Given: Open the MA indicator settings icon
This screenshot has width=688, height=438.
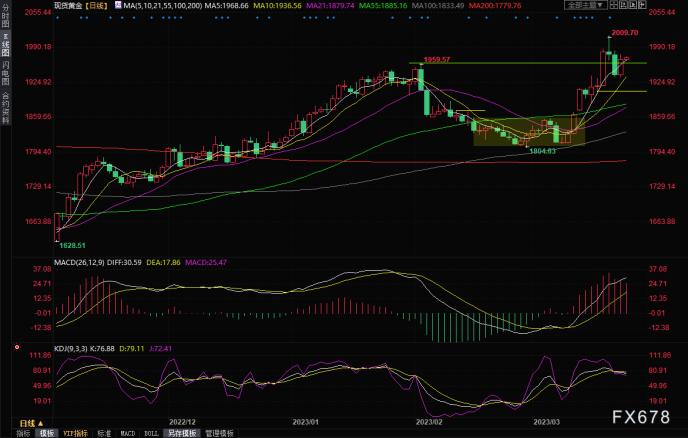Looking at the screenshot, I should click(118, 5).
